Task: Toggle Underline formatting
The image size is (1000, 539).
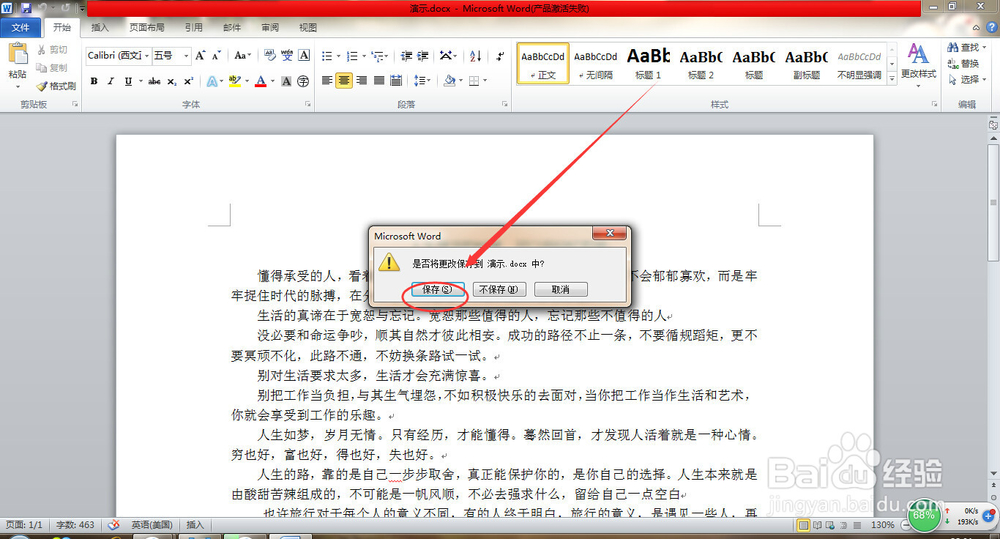Action: pyautogui.click(x=128, y=81)
